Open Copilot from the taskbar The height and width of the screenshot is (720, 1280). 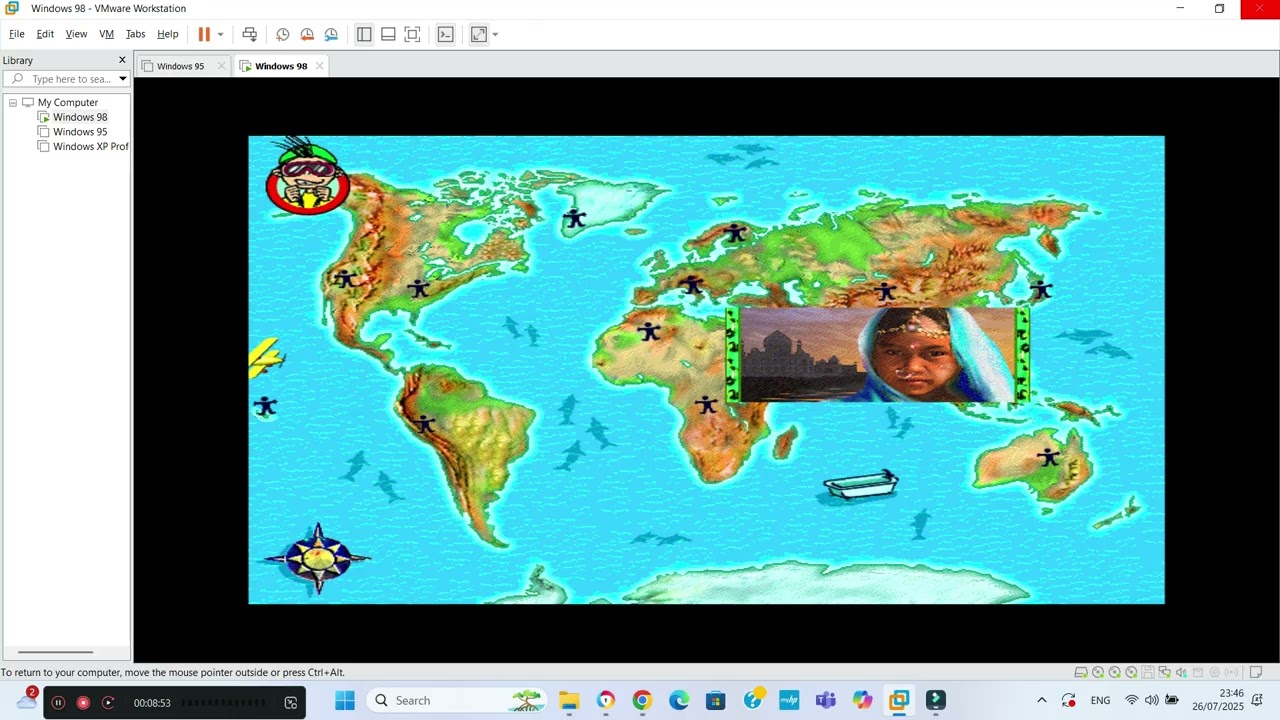(862, 700)
